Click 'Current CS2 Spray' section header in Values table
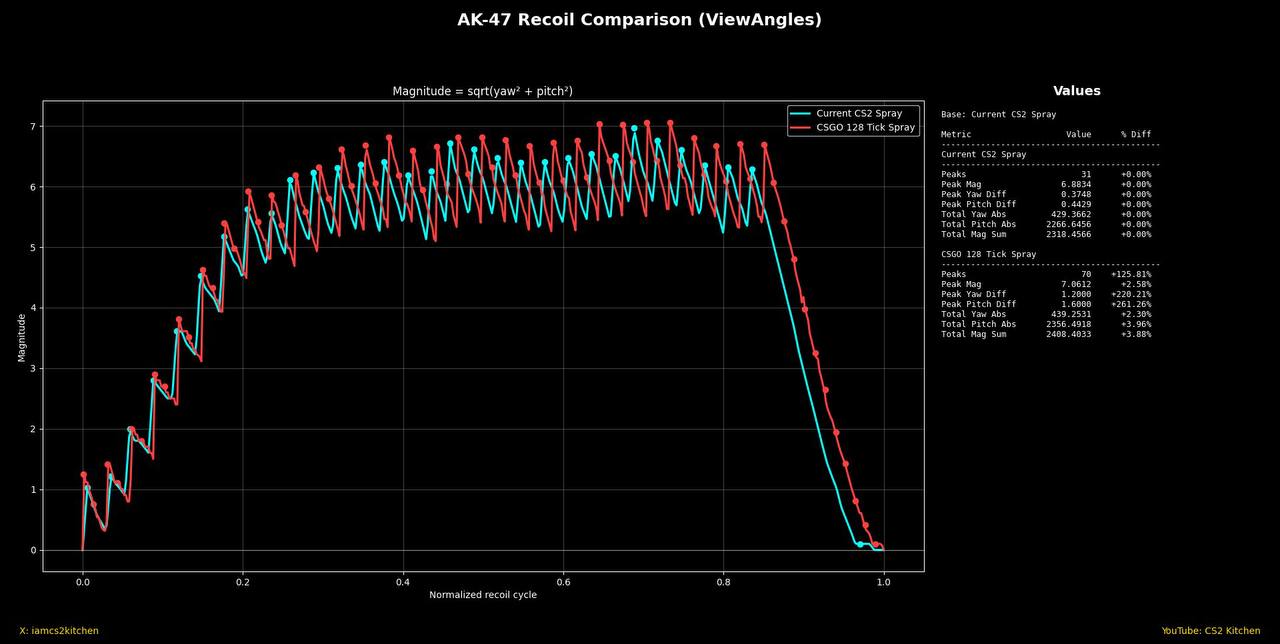The width and height of the screenshot is (1280, 644). click(x=984, y=155)
